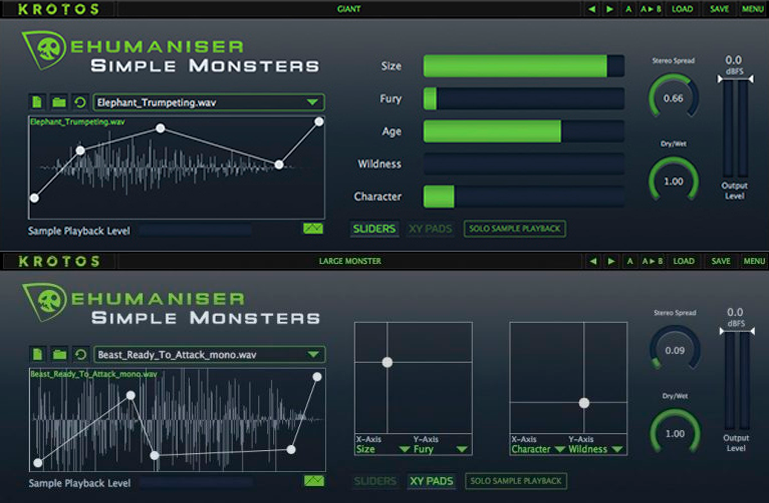Click the Size slider bar
The height and width of the screenshot is (503, 769).
tap(524, 66)
